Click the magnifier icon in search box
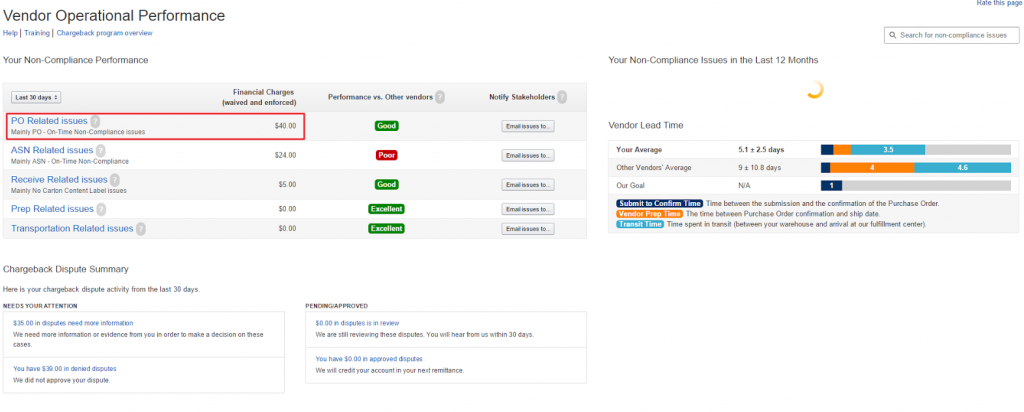1024x412 pixels. click(893, 35)
